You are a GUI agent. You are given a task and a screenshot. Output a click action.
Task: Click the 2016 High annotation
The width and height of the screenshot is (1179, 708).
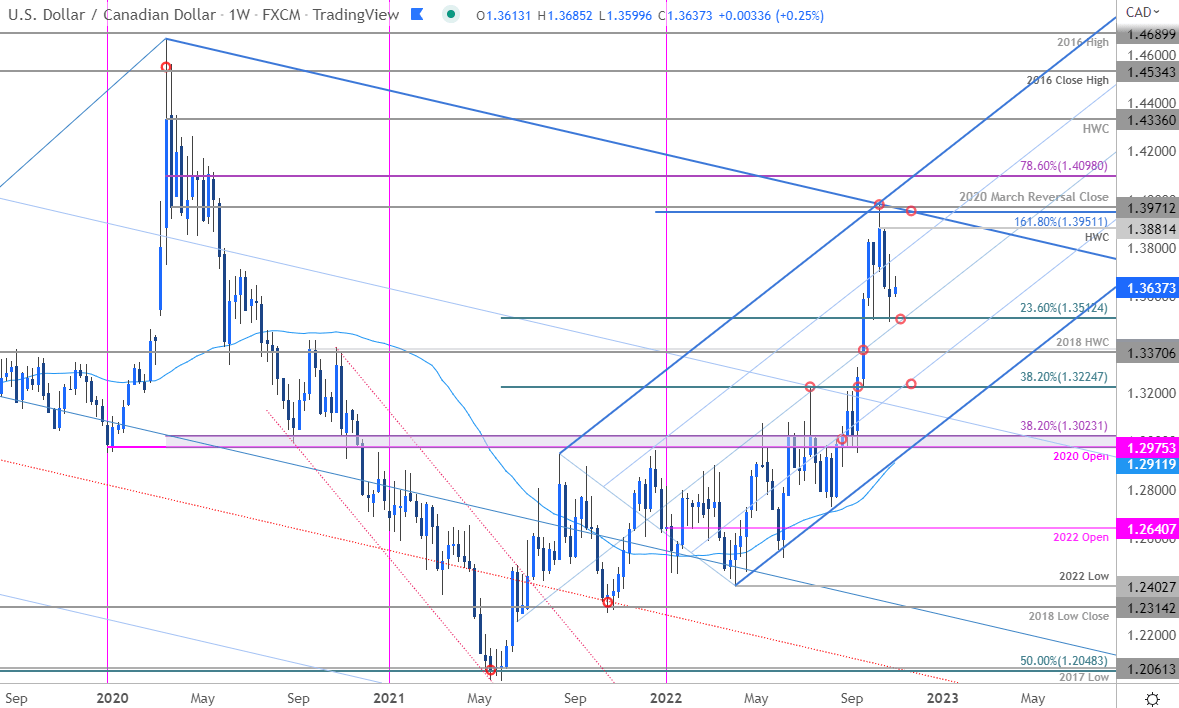(1083, 42)
